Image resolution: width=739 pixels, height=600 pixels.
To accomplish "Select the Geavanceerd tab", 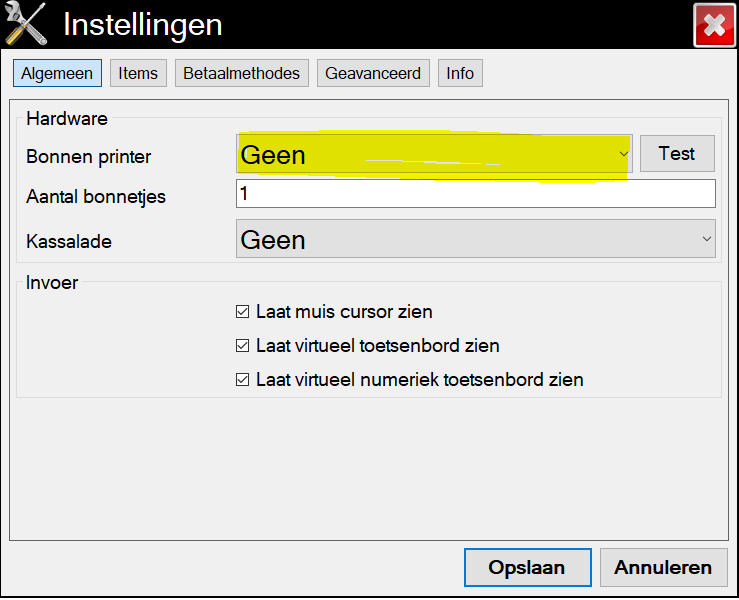I will (x=374, y=73).
